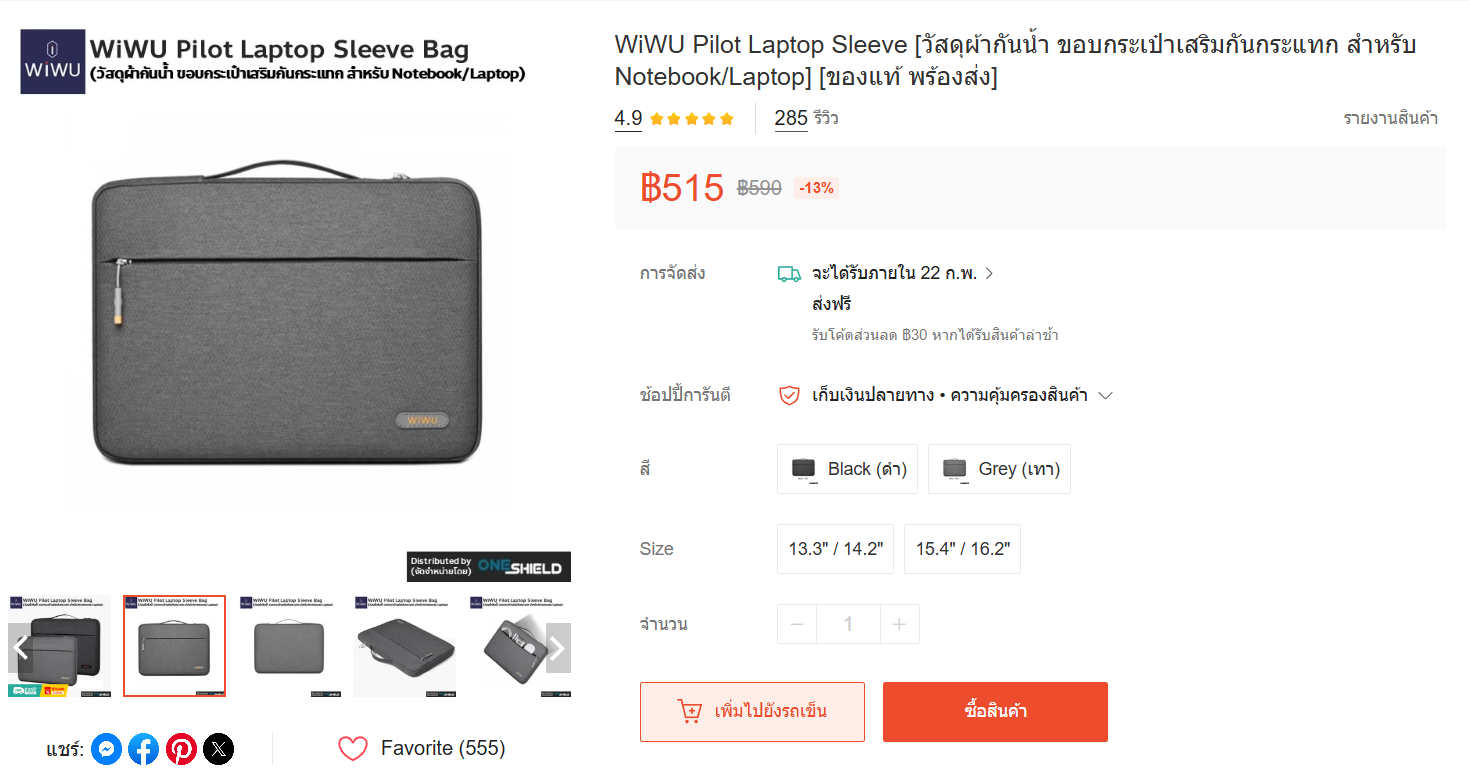Screen dimensions: 1470x775
Task: Click the delivery truck icon
Action: [789, 274]
